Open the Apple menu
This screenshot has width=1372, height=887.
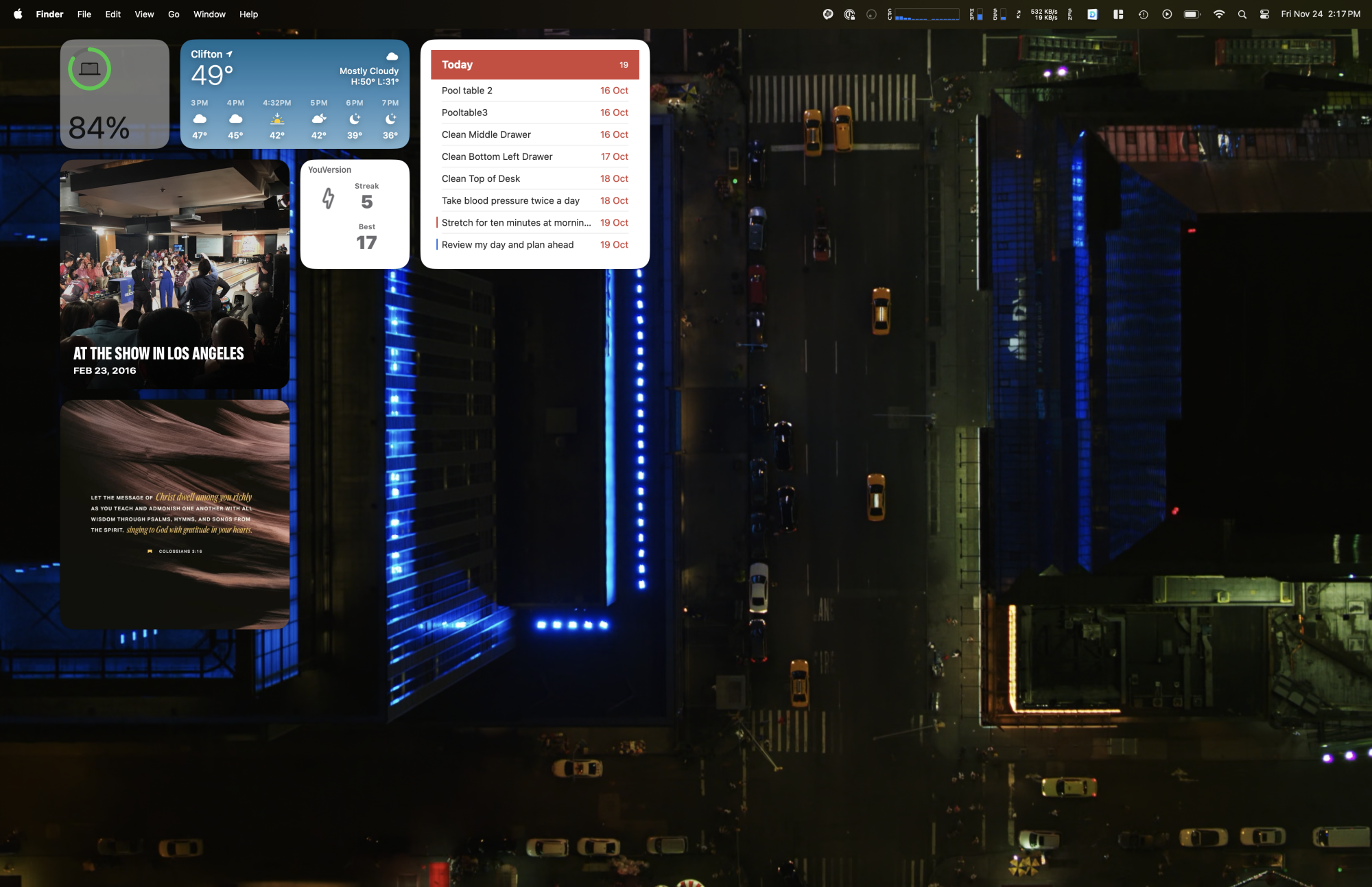[18, 14]
